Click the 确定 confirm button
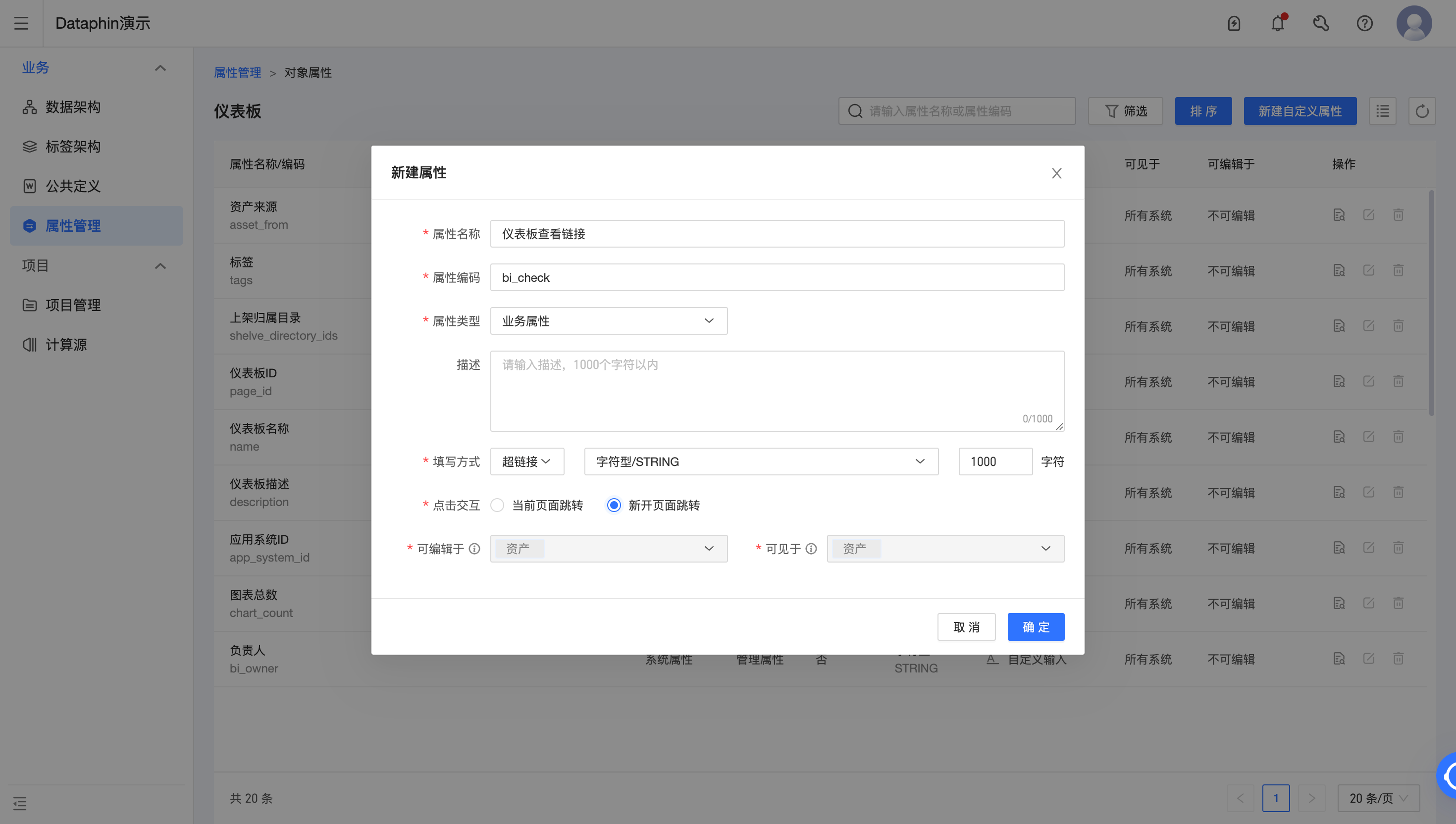The image size is (1456, 824). click(x=1035, y=626)
